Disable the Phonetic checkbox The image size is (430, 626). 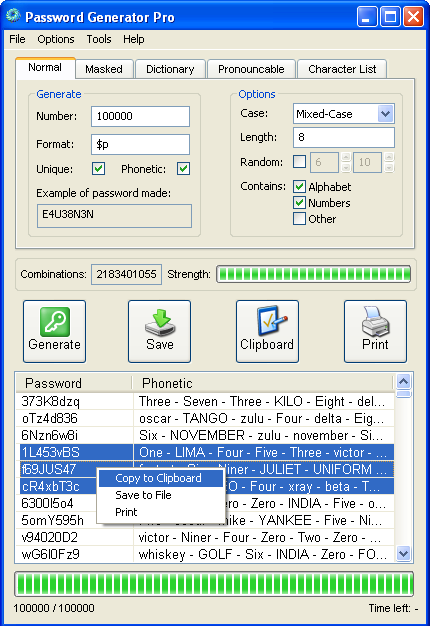183,168
